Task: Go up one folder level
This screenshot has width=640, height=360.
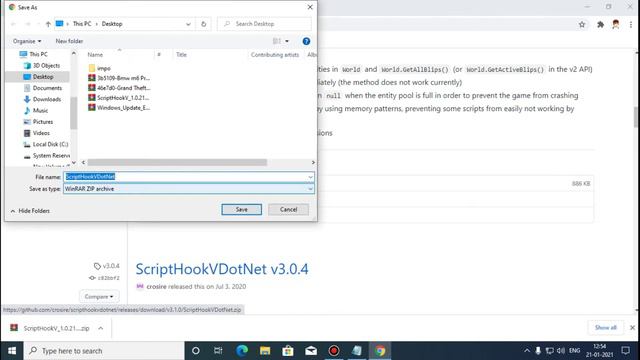Action: click(x=48, y=24)
